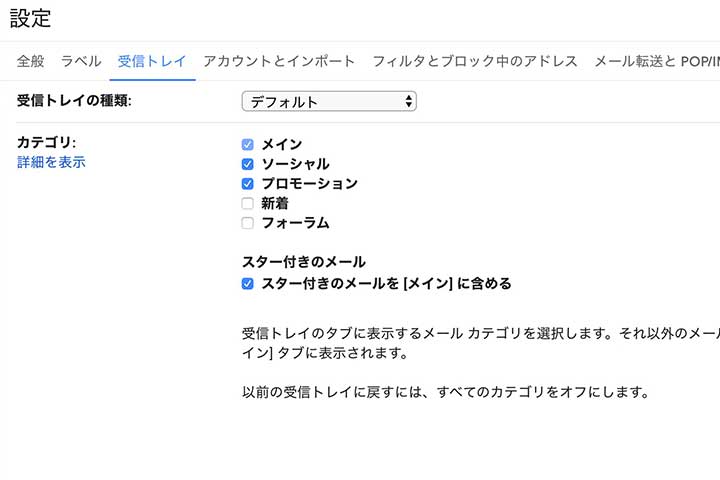Open the アカウントとインポート tab
Viewport: 720px width, 480px height.
point(279,61)
